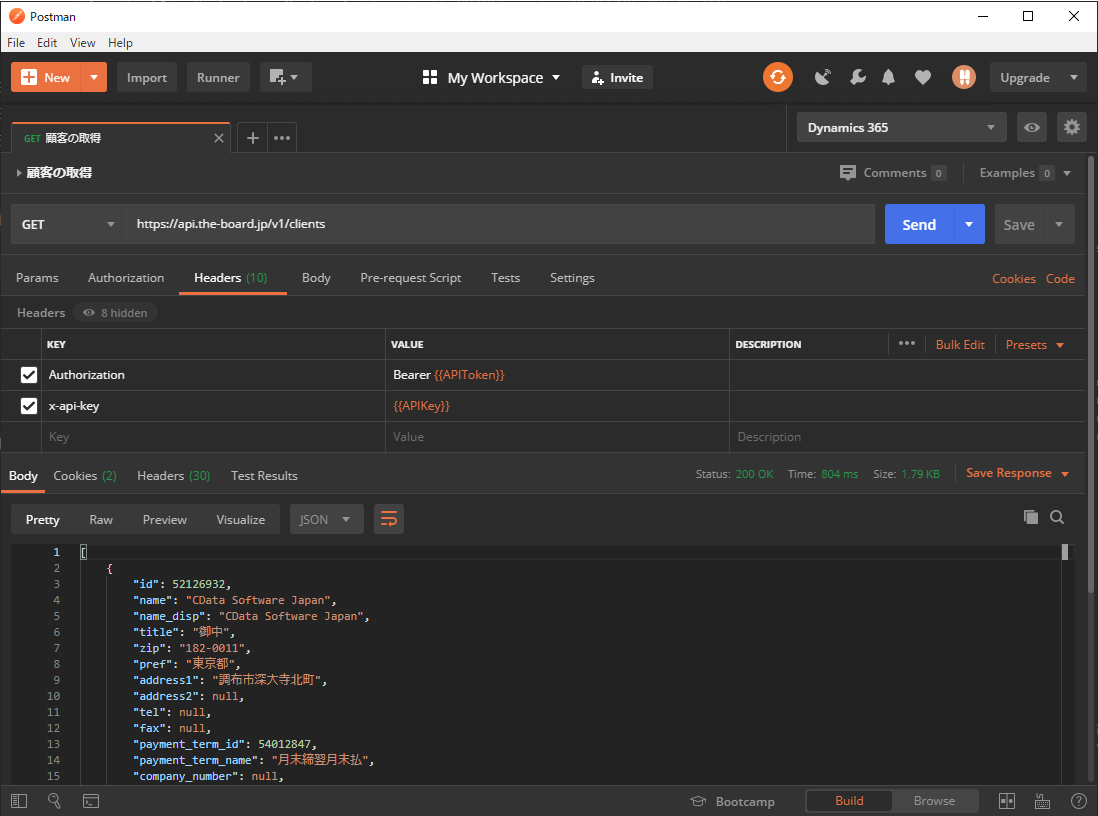Search the response with magnifier icon
The image size is (1098, 816).
pos(1057,517)
